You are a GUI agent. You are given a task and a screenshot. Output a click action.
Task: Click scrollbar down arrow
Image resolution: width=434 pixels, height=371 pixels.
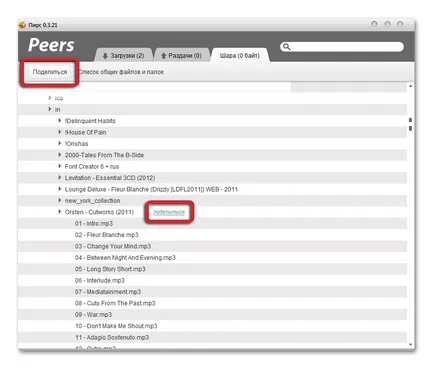(x=411, y=345)
